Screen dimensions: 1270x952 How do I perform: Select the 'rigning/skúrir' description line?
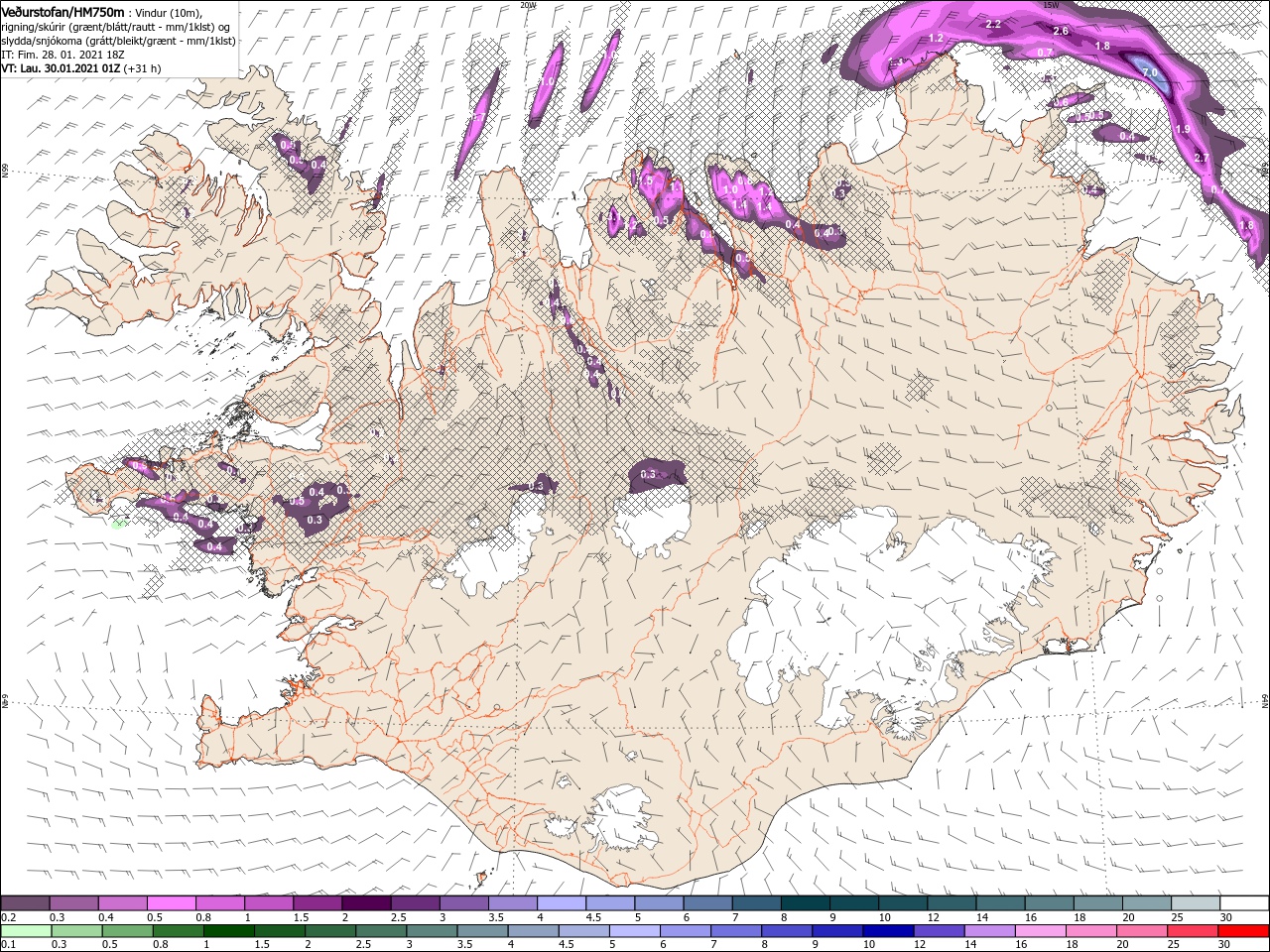(x=116, y=26)
